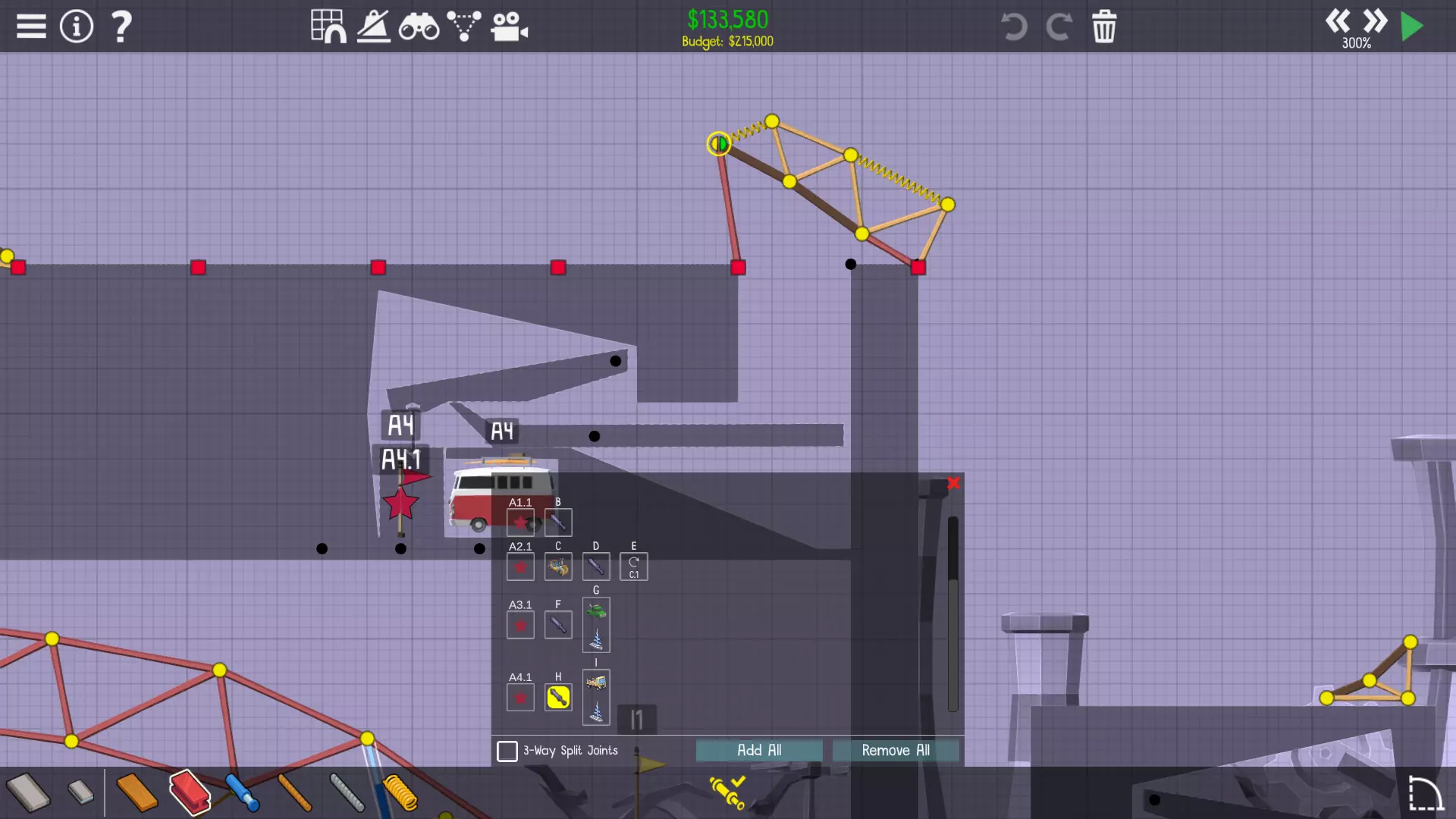Open the hamburger main menu
1456x819 pixels.
point(31,27)
